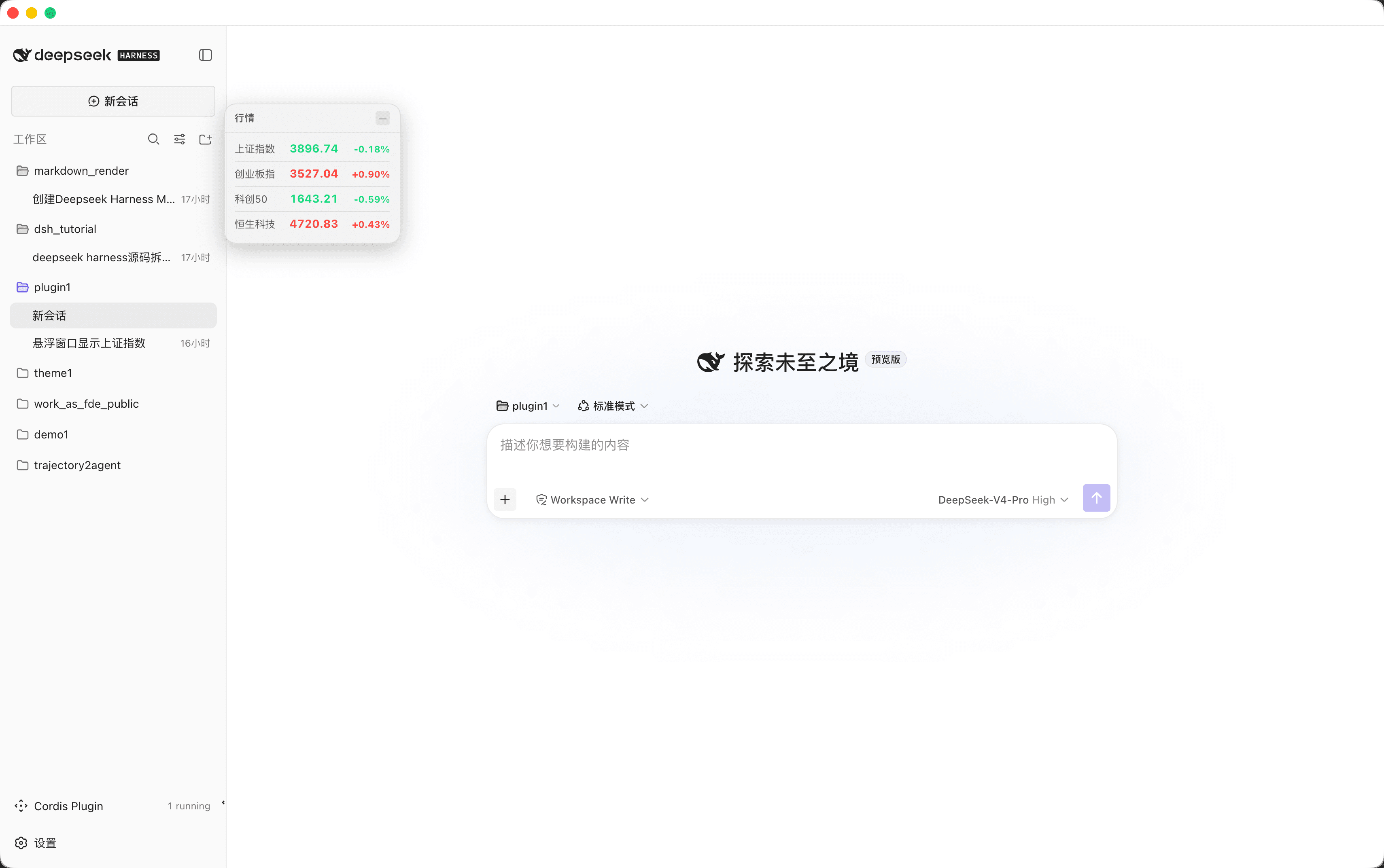Search workspaces with the magnifier icon
Viewport: 1384px width, 868px height.
pos(153,139)
